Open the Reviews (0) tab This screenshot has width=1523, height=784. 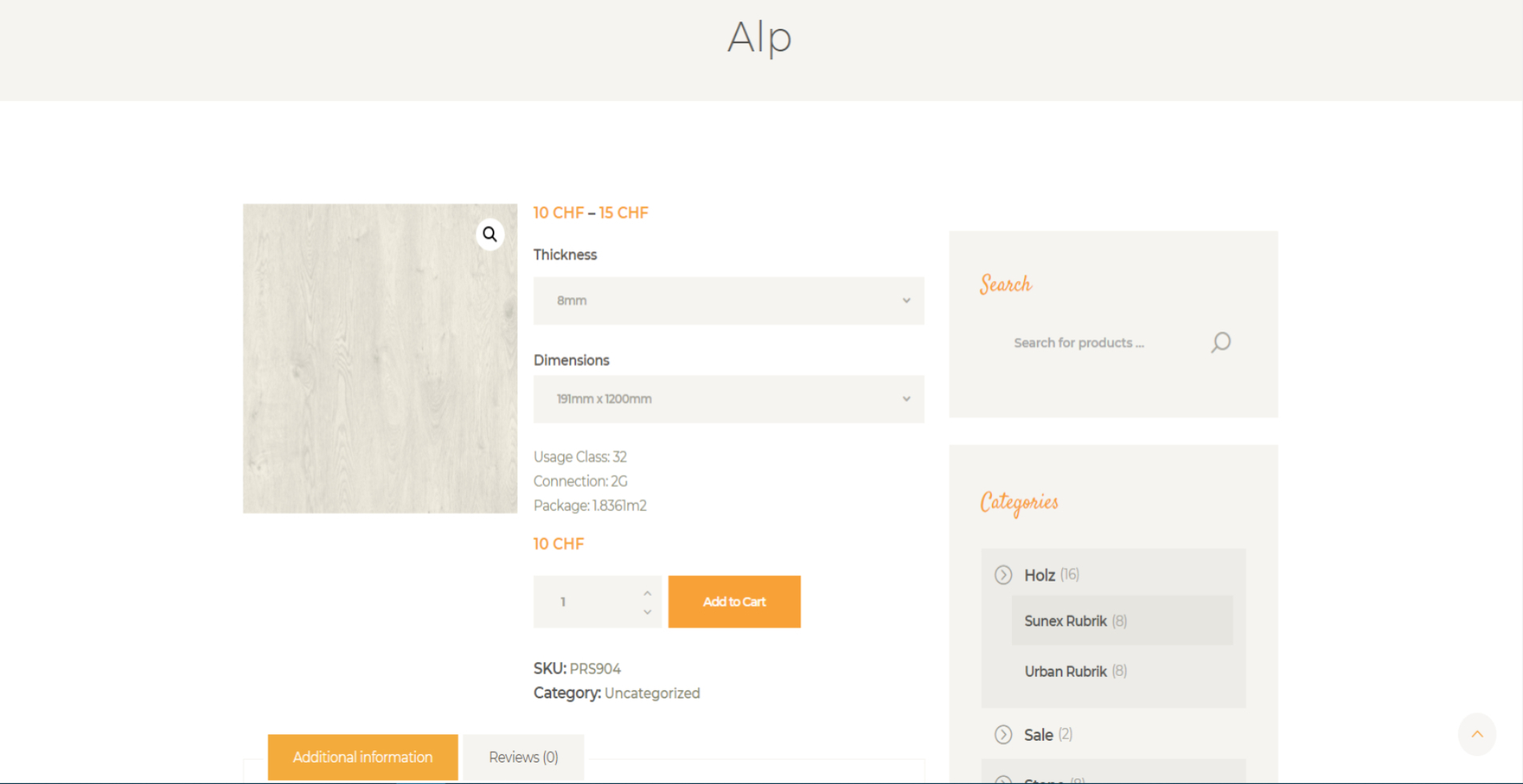click(x=523, y=757)
